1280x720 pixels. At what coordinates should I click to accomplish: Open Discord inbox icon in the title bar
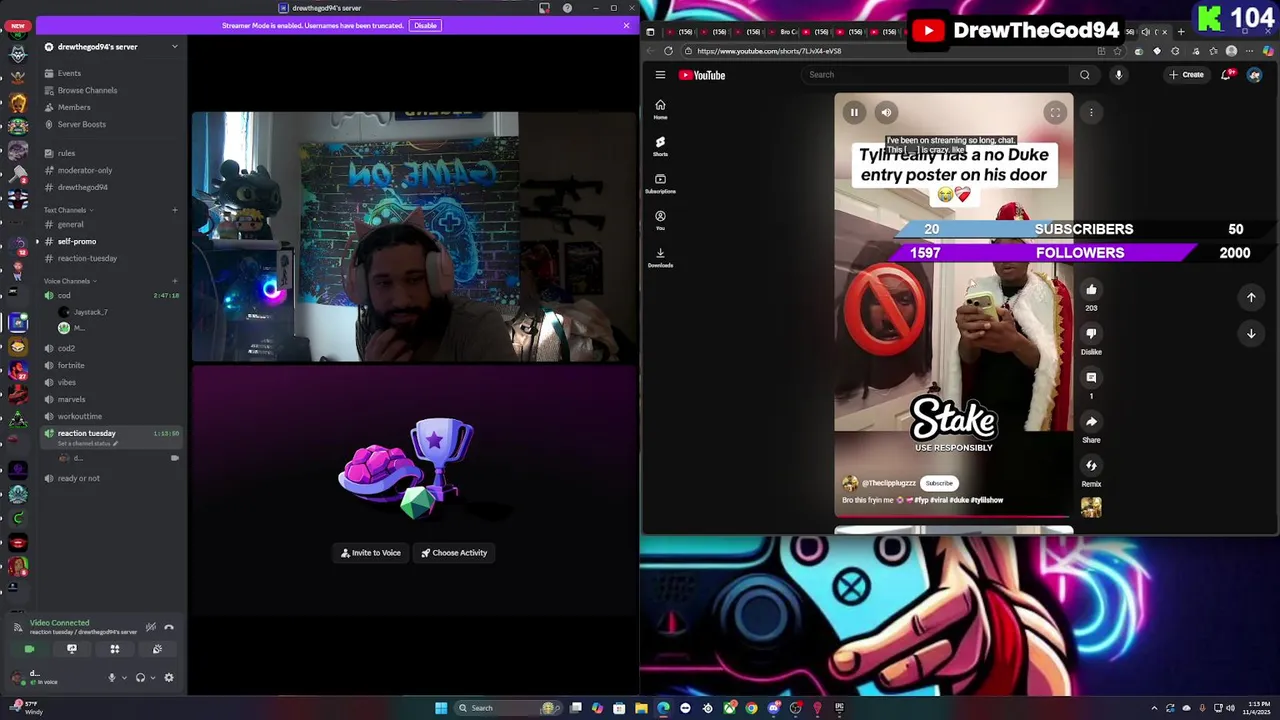(544, 8)
